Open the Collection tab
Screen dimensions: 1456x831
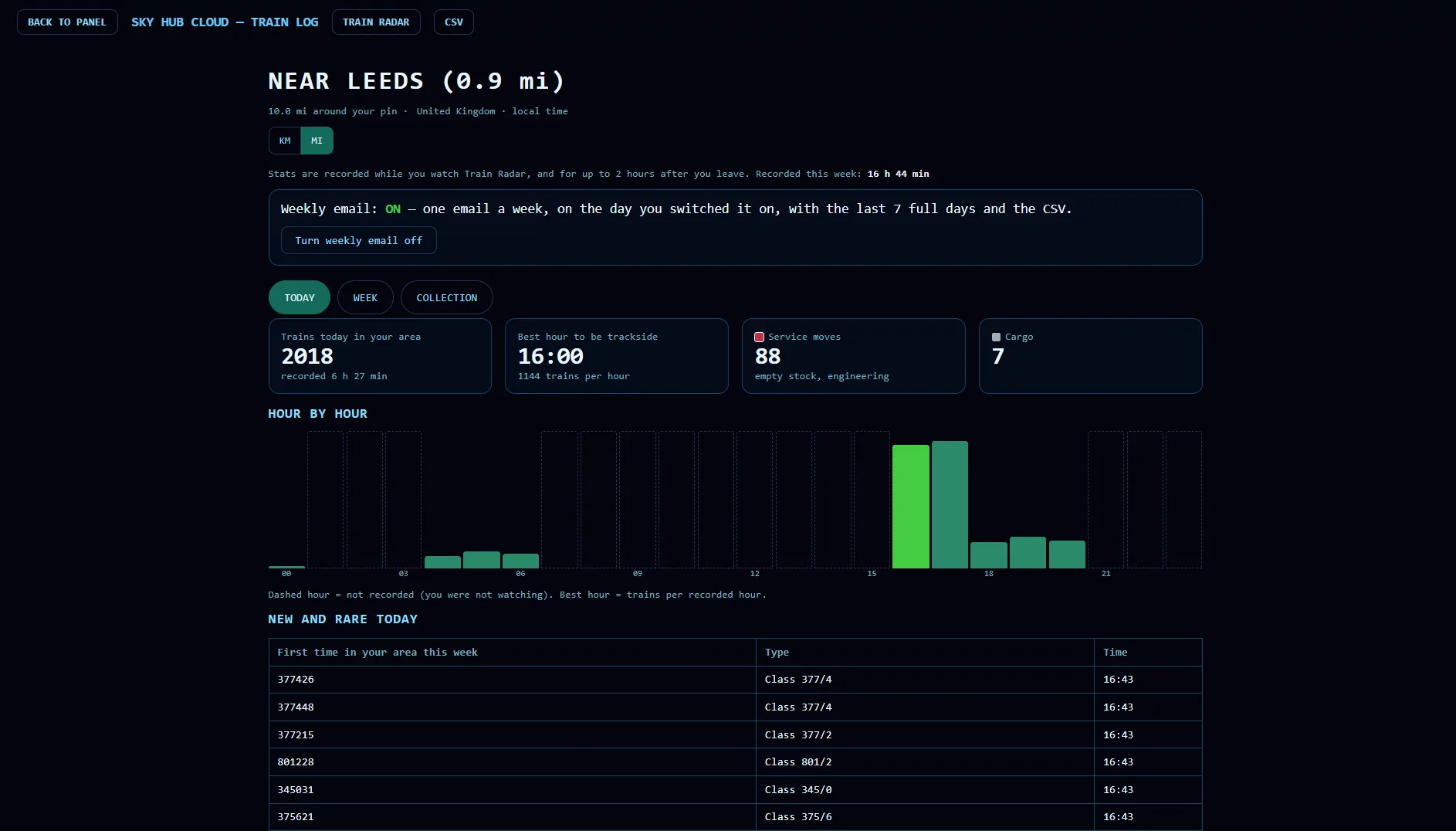[x=447, y=297]
